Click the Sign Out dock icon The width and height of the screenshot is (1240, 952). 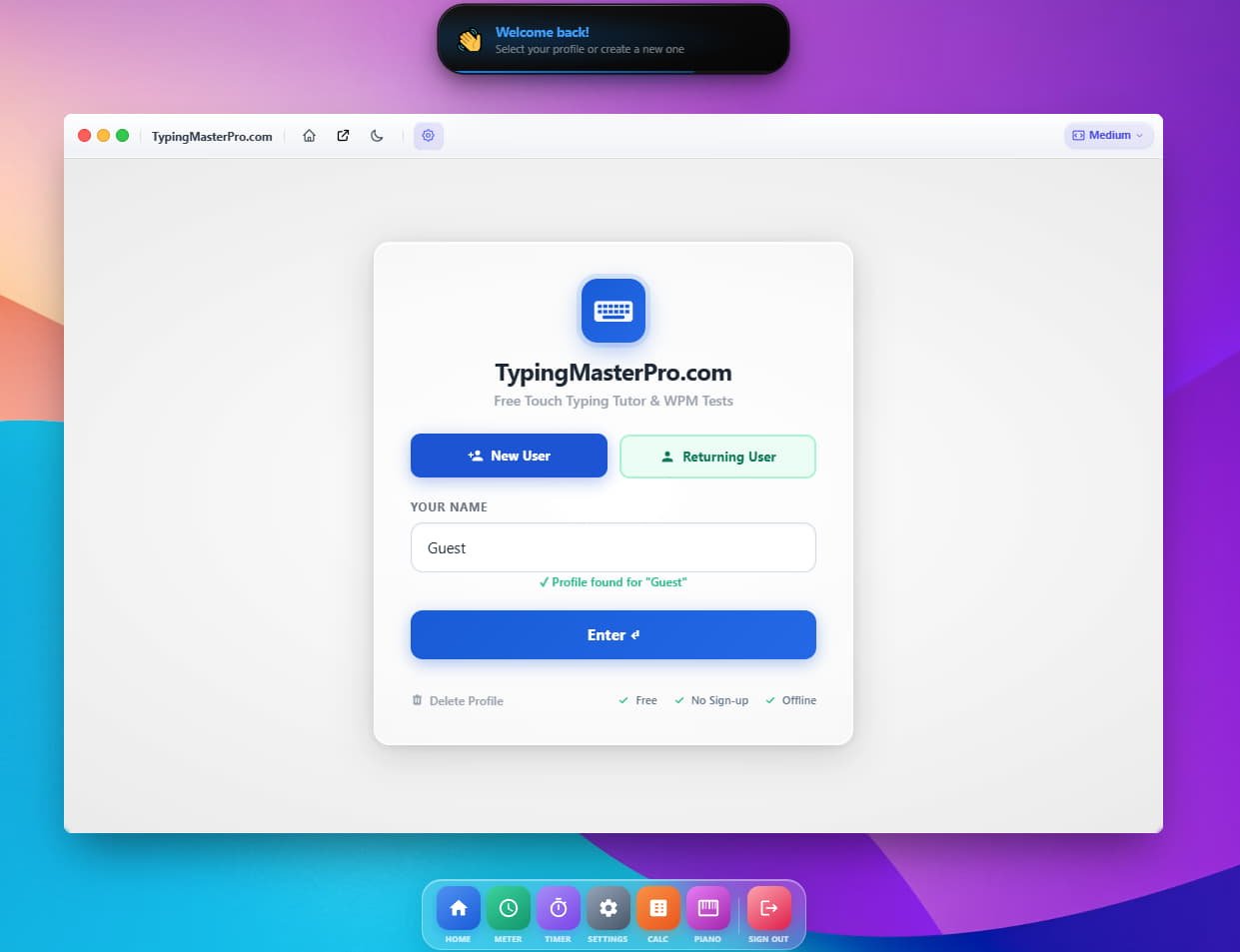[x=768, y=908]
